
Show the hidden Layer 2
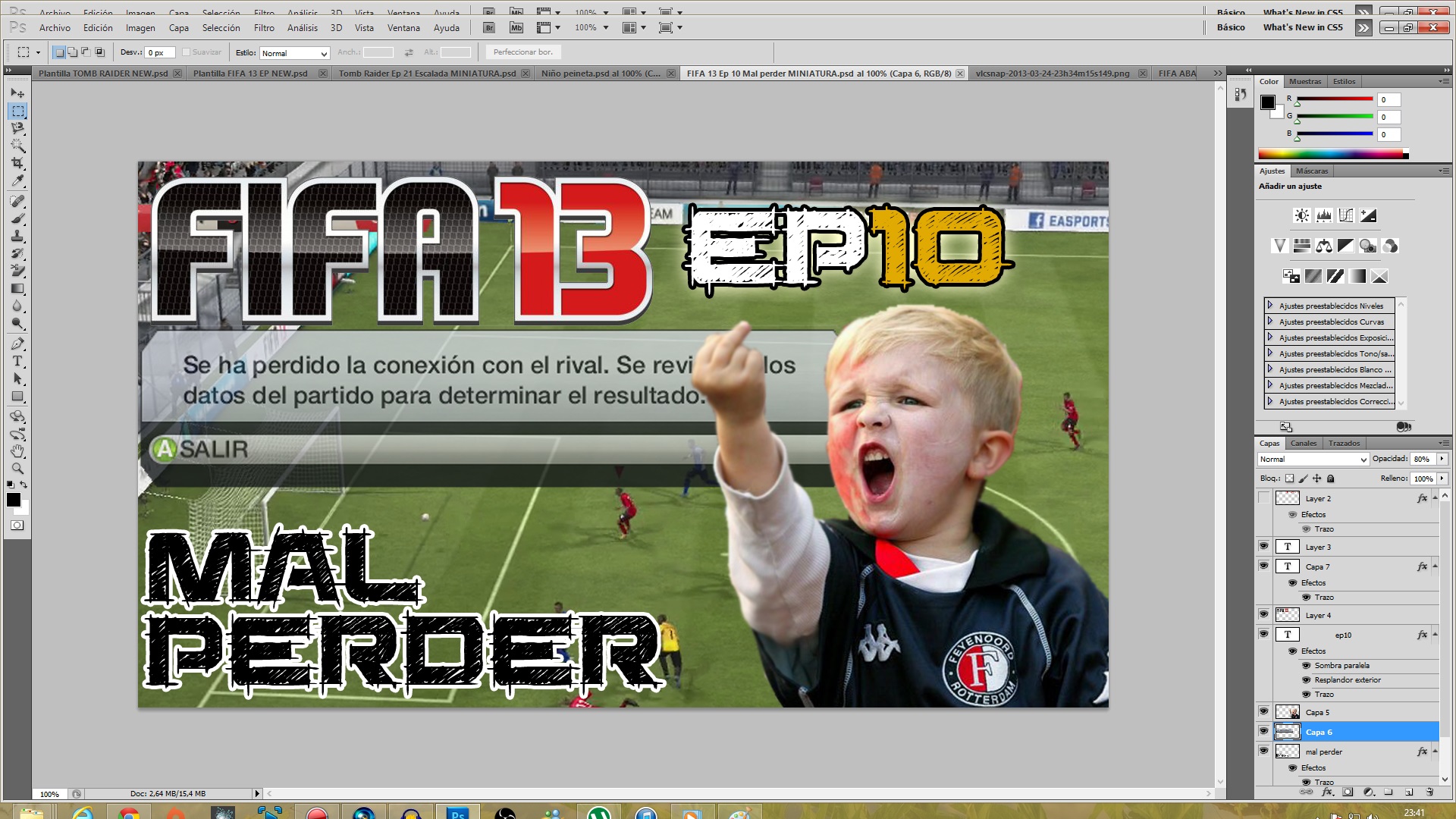tap(1263, 498)
